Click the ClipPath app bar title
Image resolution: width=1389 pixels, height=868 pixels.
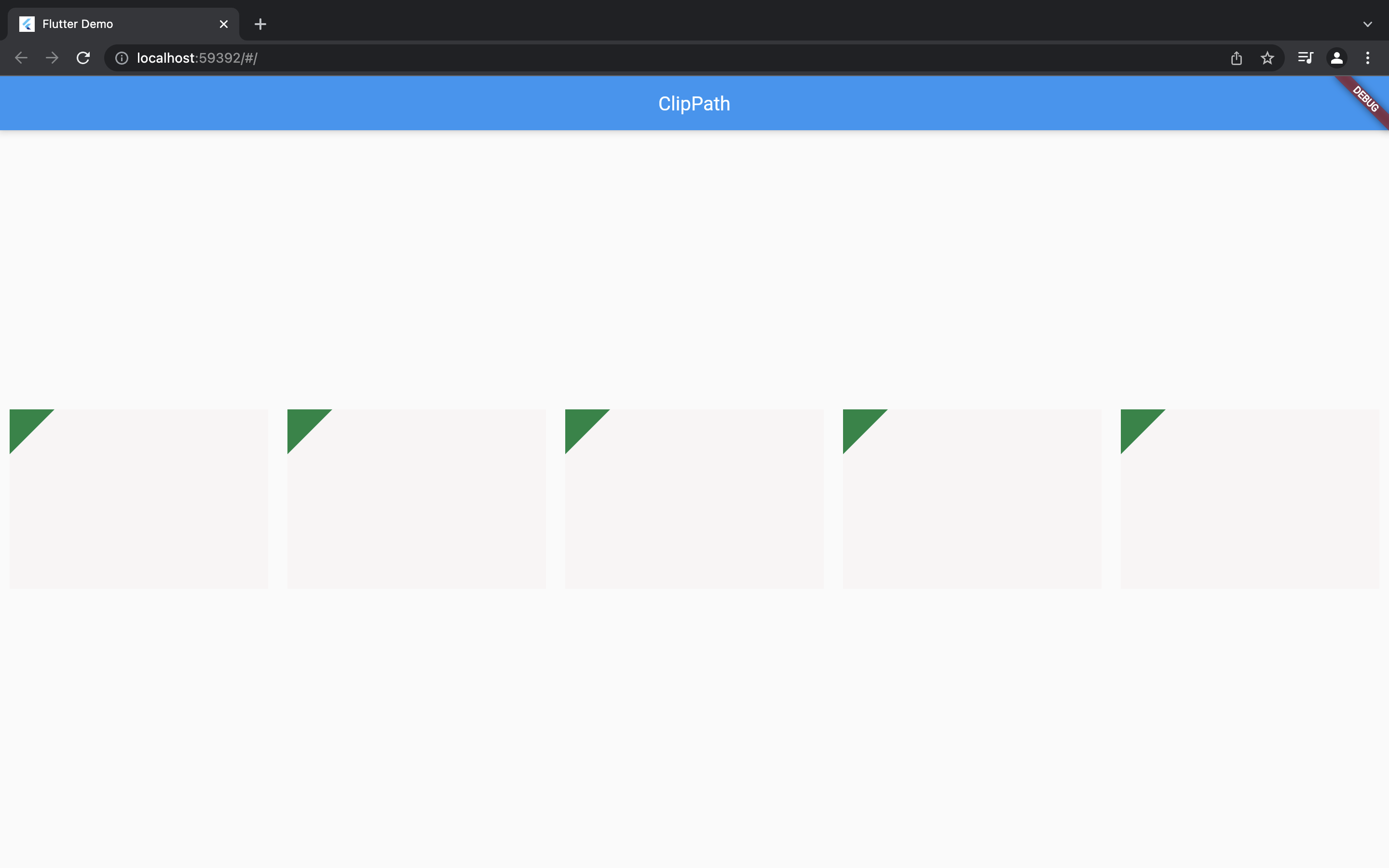(x=694, y=103)
